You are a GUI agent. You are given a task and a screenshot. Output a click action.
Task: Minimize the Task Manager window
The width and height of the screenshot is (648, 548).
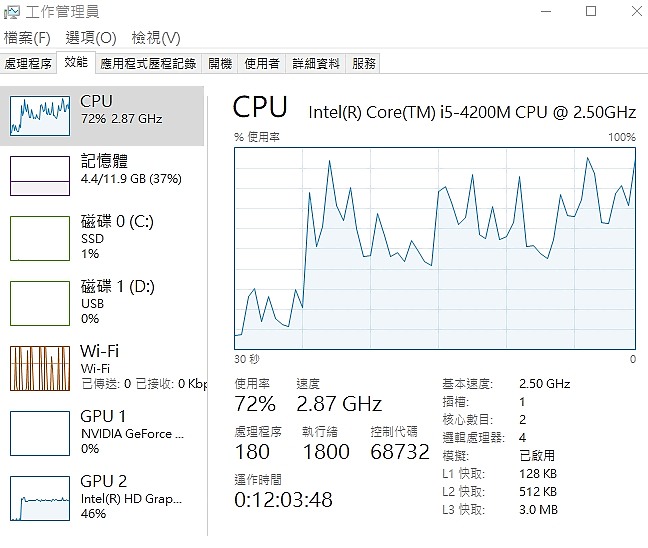545,11
